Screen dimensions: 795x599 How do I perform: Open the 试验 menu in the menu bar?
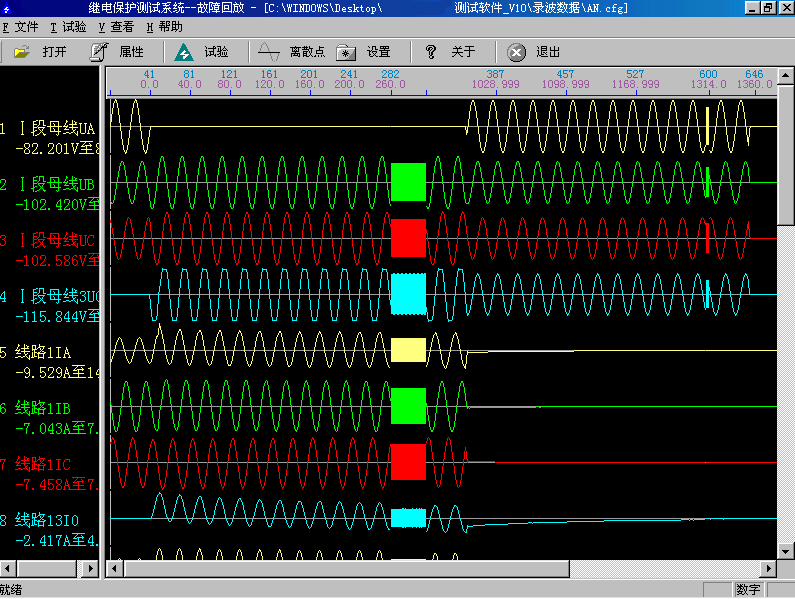point(68,27)
